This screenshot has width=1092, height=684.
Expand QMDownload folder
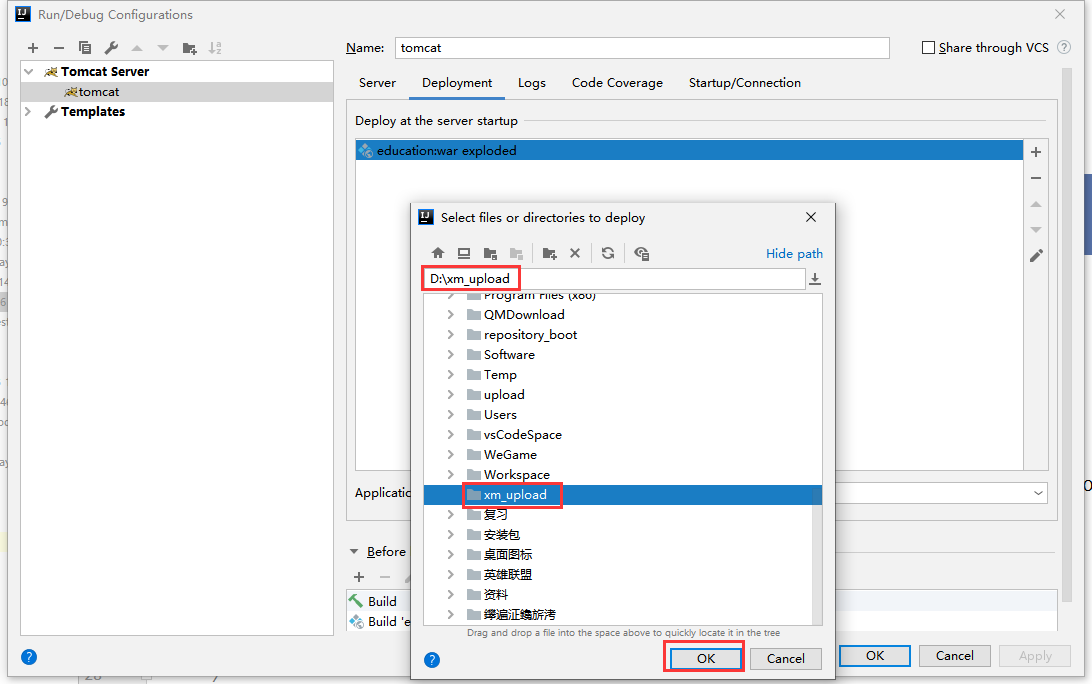point(451,315)
